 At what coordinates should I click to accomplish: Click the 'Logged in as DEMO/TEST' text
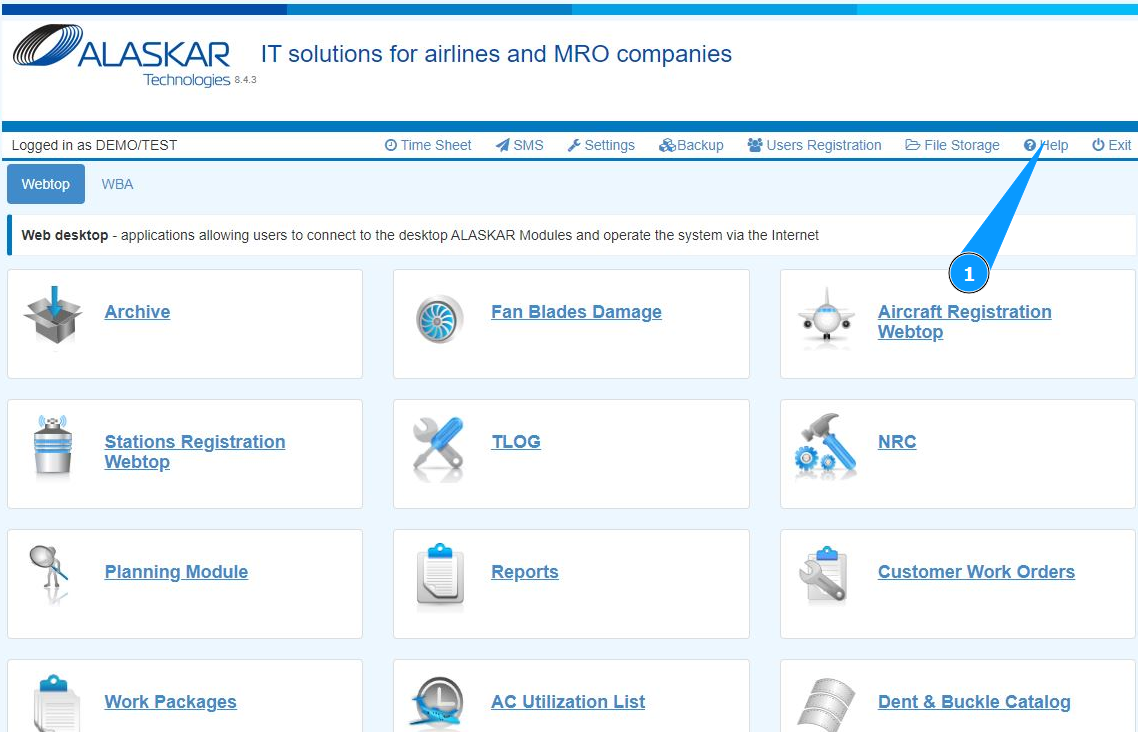(94, 145)
